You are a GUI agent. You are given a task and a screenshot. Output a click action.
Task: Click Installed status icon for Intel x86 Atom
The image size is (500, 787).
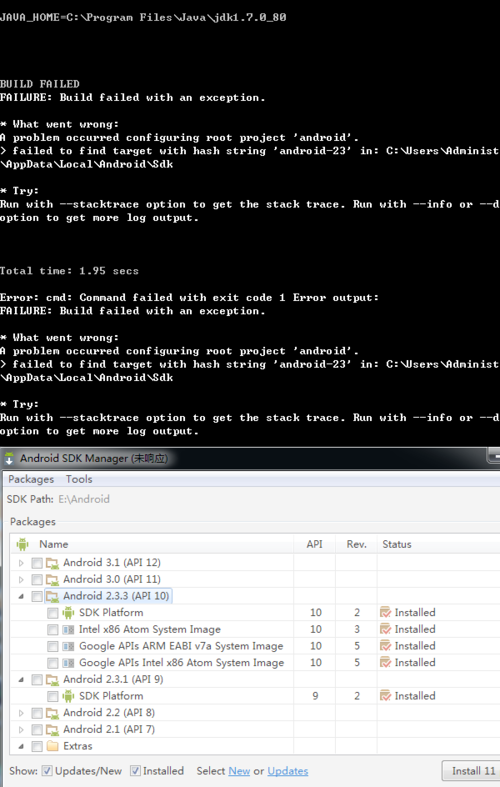386,629
